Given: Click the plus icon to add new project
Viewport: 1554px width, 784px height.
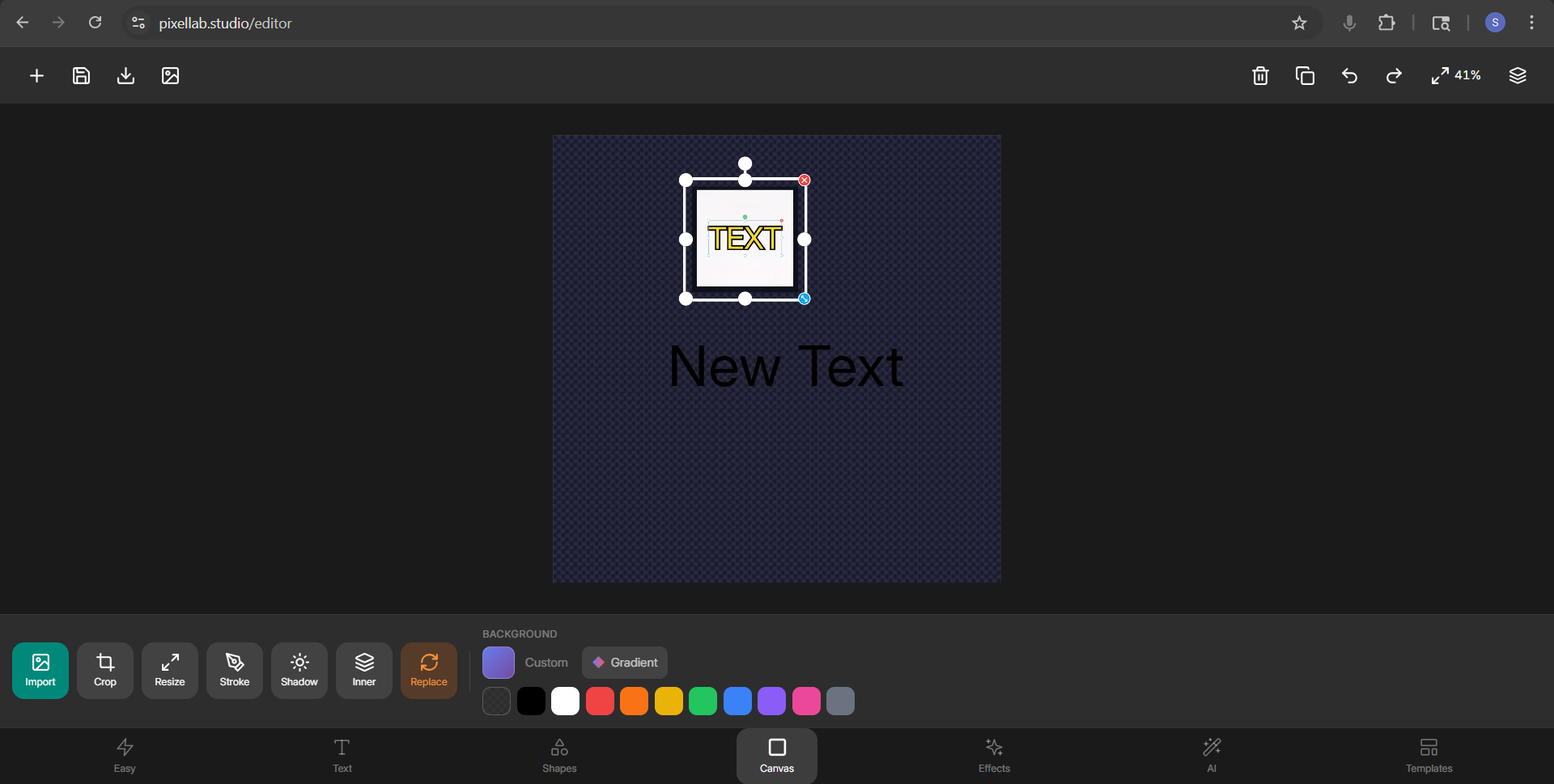Looking at the screenshot, I should tap(36, 76).
